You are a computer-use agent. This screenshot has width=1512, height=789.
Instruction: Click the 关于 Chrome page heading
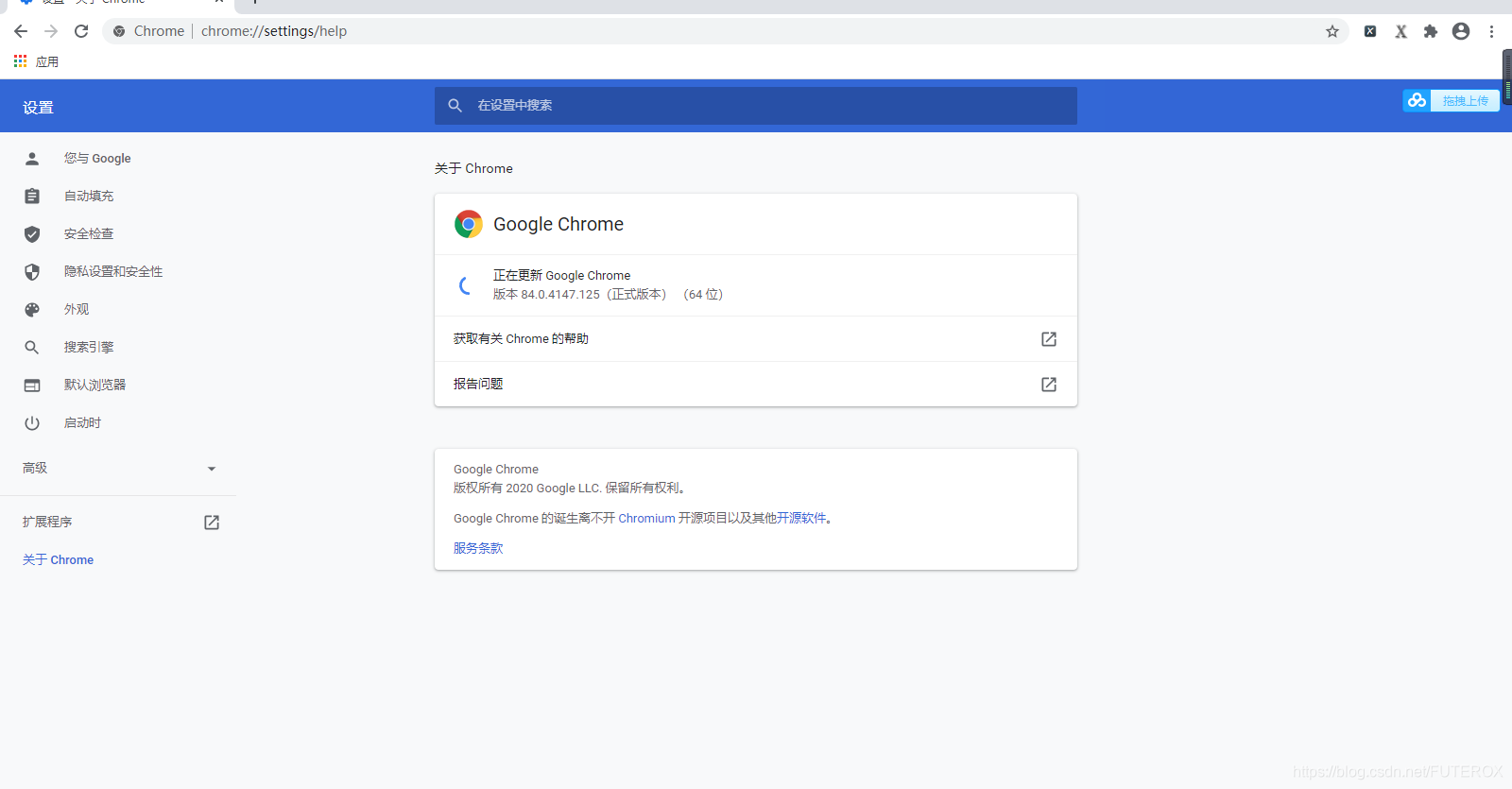click(x=473, y=168)
